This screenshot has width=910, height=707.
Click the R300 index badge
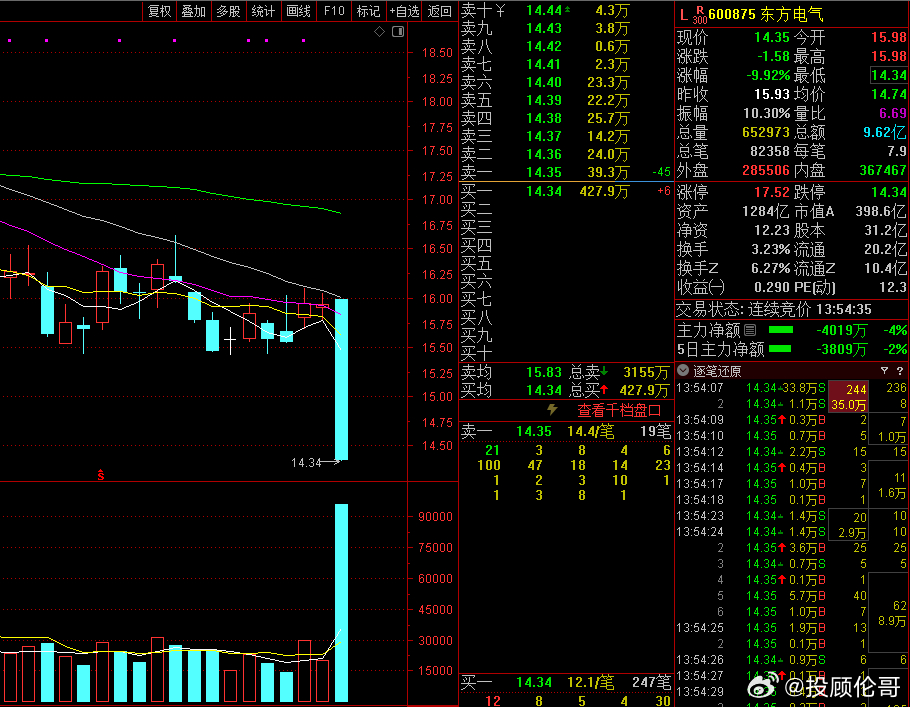(x=699, y=16)
